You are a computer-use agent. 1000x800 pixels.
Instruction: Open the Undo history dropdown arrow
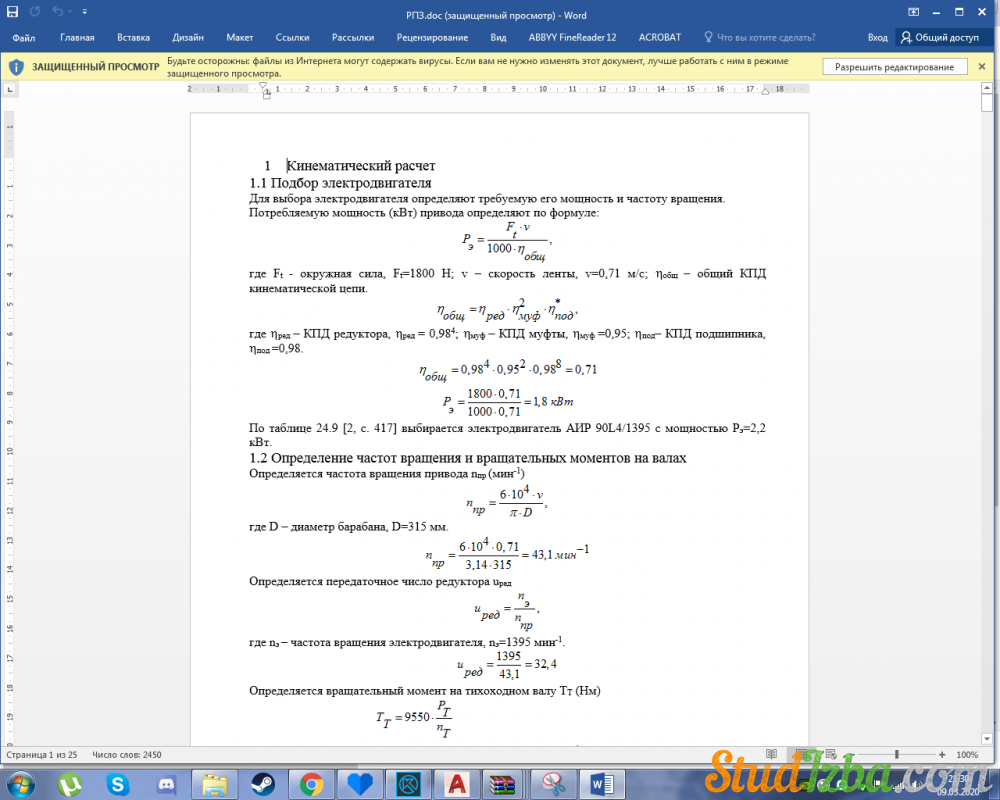pos(69,11)
